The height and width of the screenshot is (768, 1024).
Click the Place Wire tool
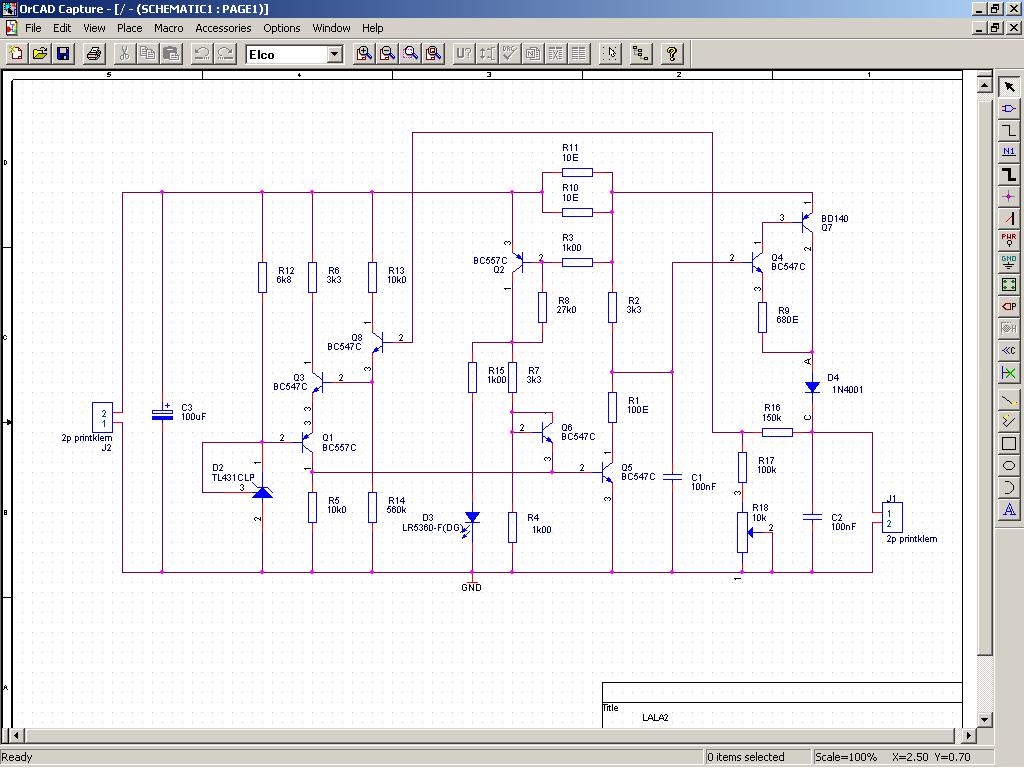pos(1009,130)
